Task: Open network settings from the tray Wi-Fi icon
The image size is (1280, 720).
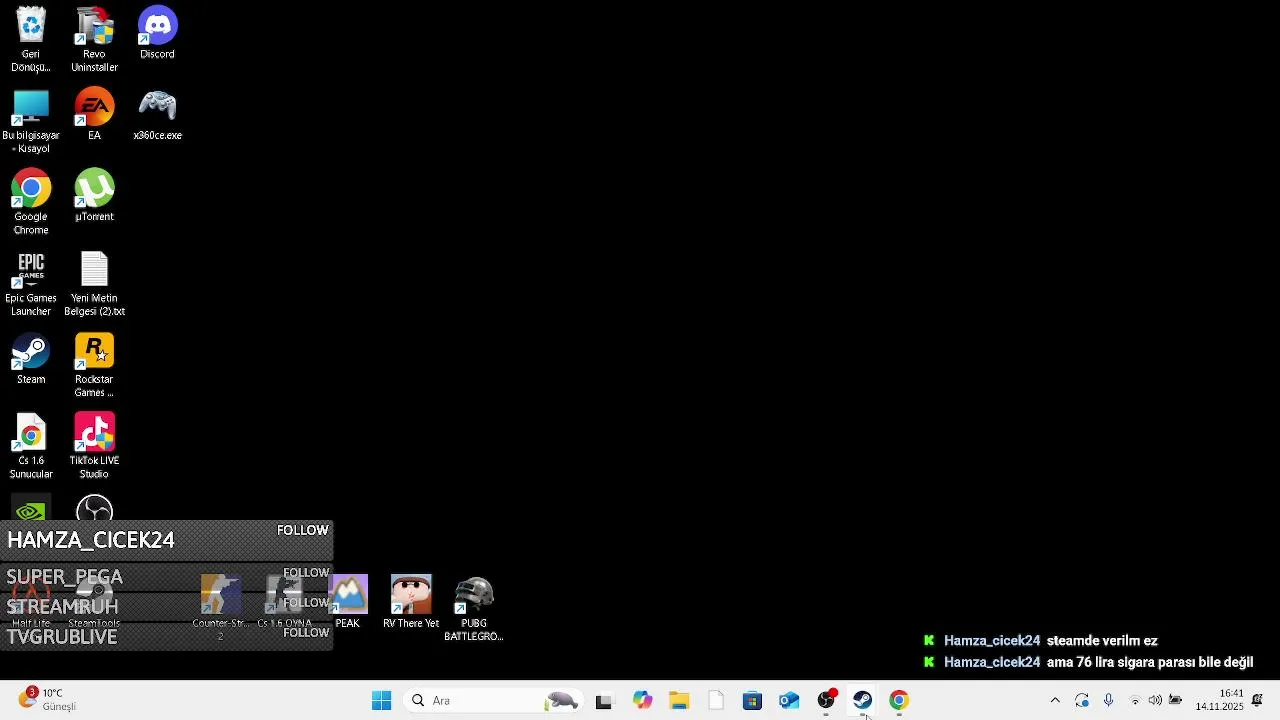Action: coord(1135,701)
